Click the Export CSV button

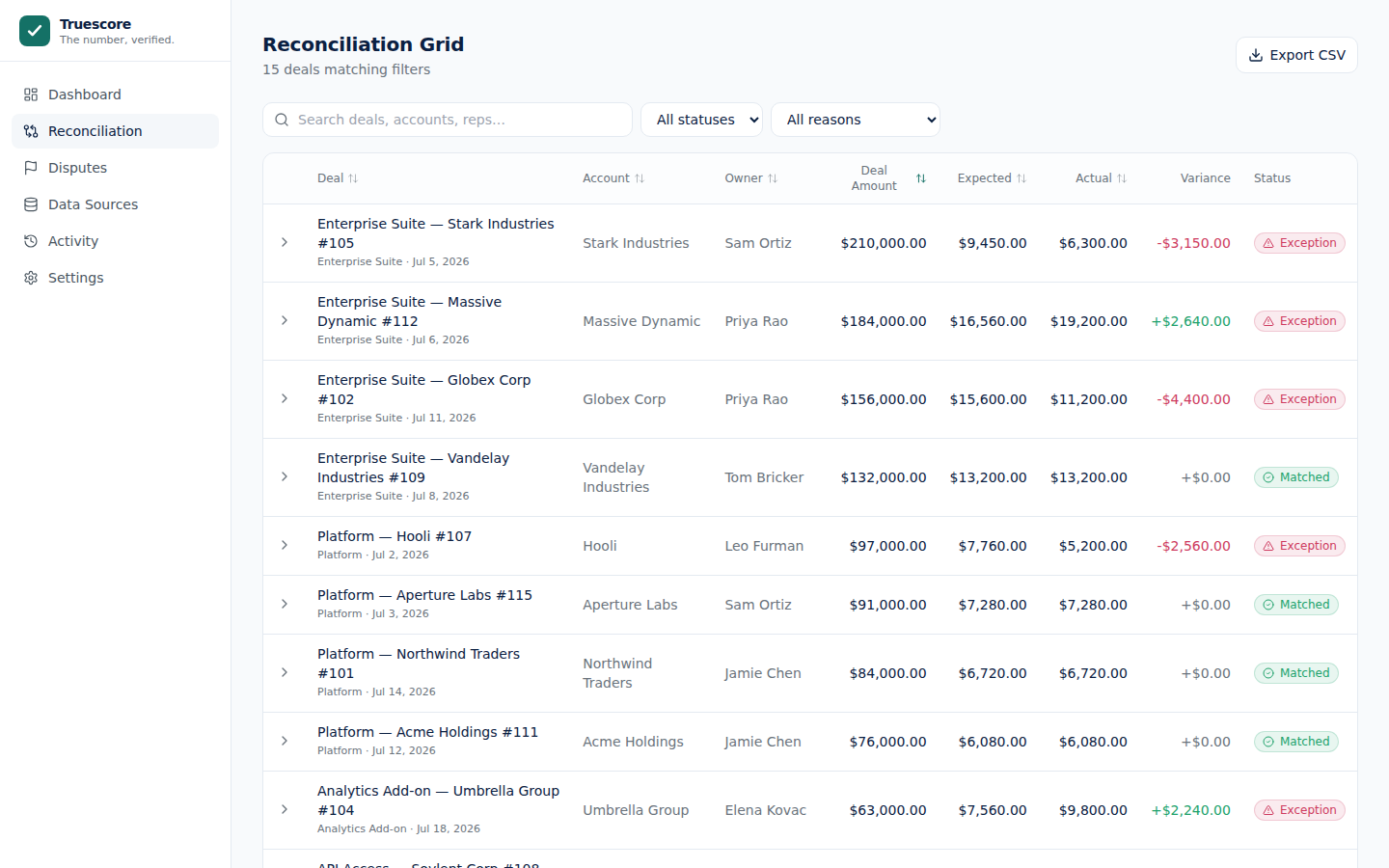[x=1296, y=55]
